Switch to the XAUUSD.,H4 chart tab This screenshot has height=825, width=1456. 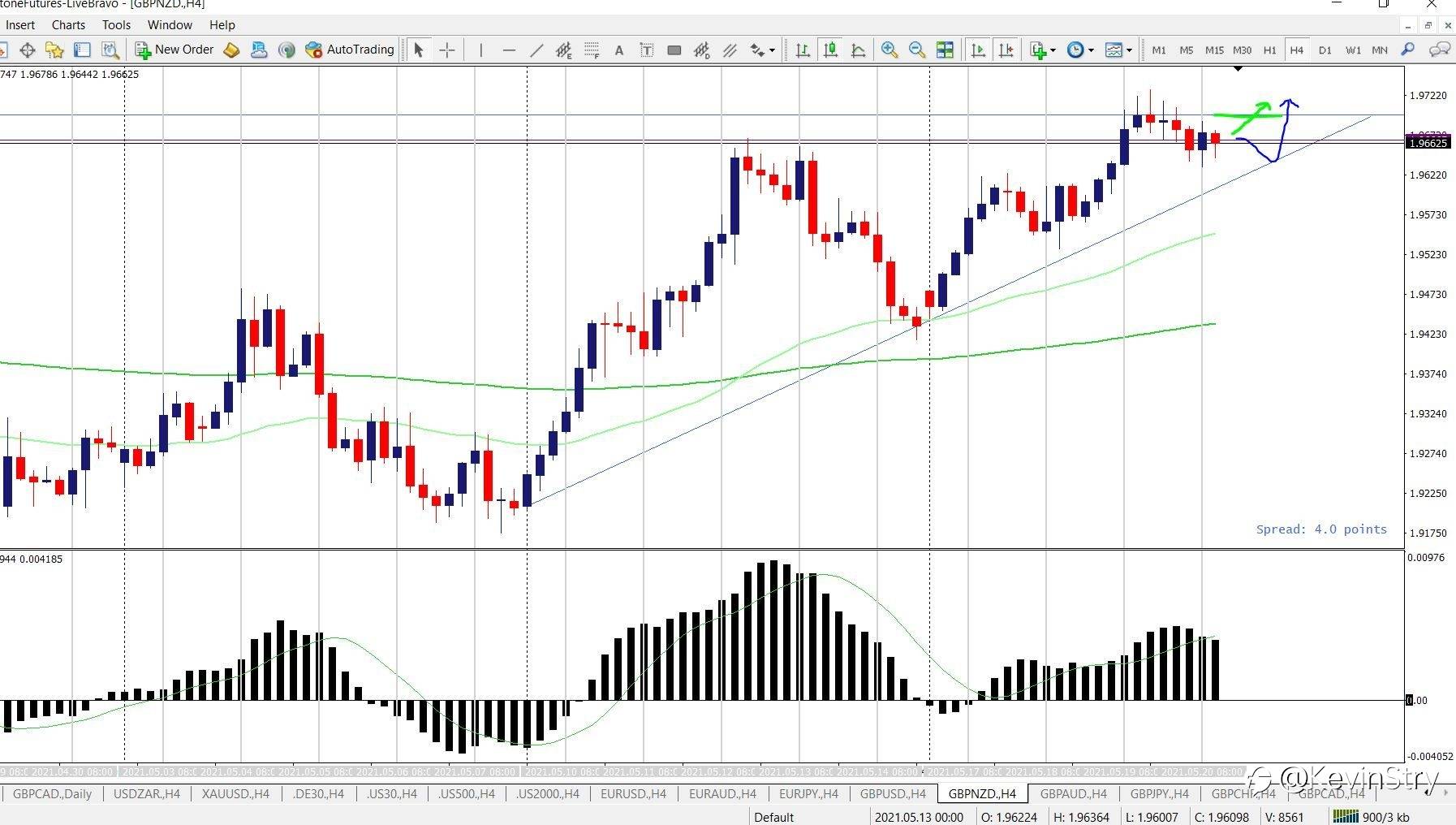[x=235, y=793]
